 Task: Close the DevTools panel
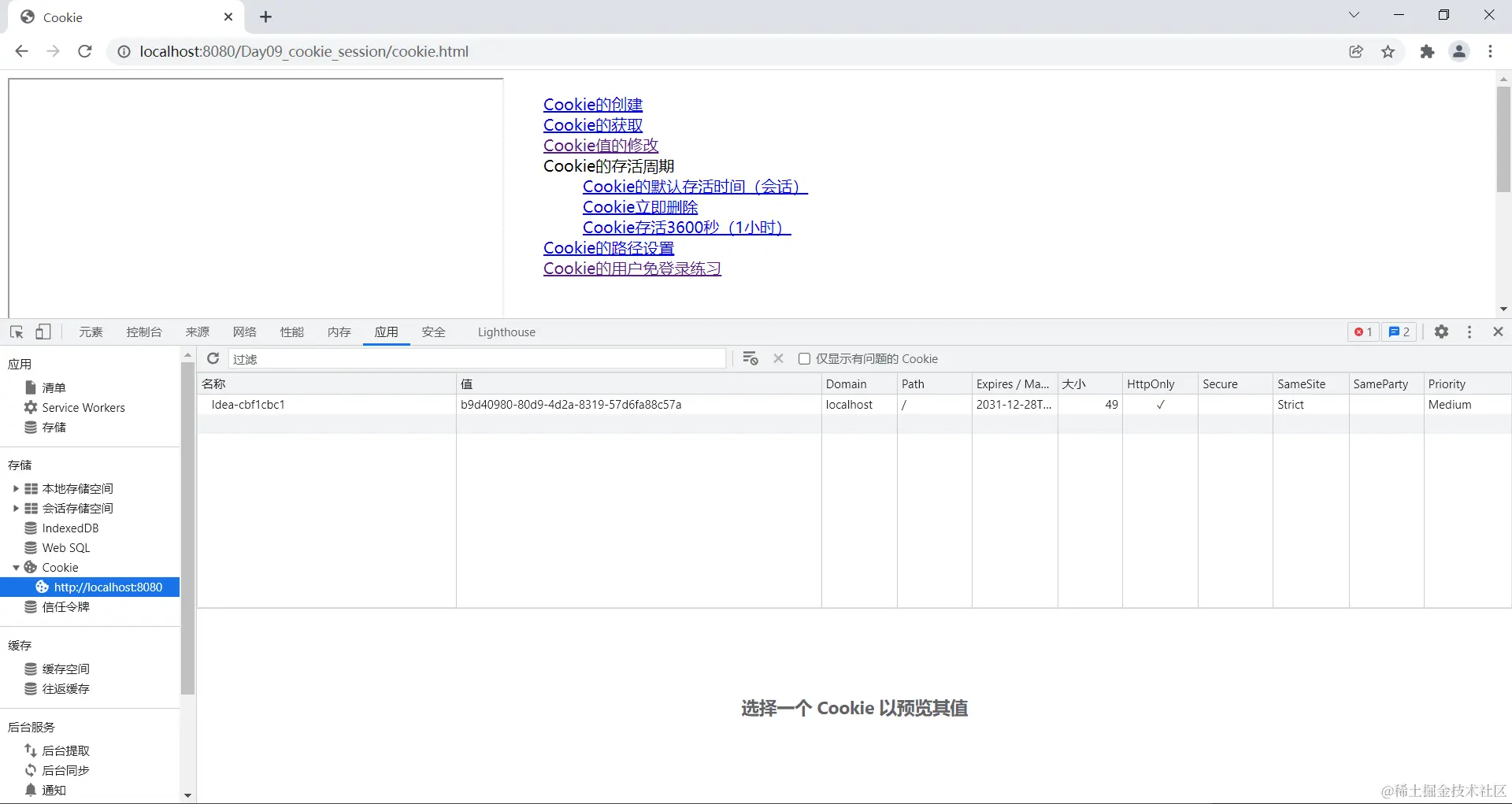pyautogui.click(x=1499, y=332)
